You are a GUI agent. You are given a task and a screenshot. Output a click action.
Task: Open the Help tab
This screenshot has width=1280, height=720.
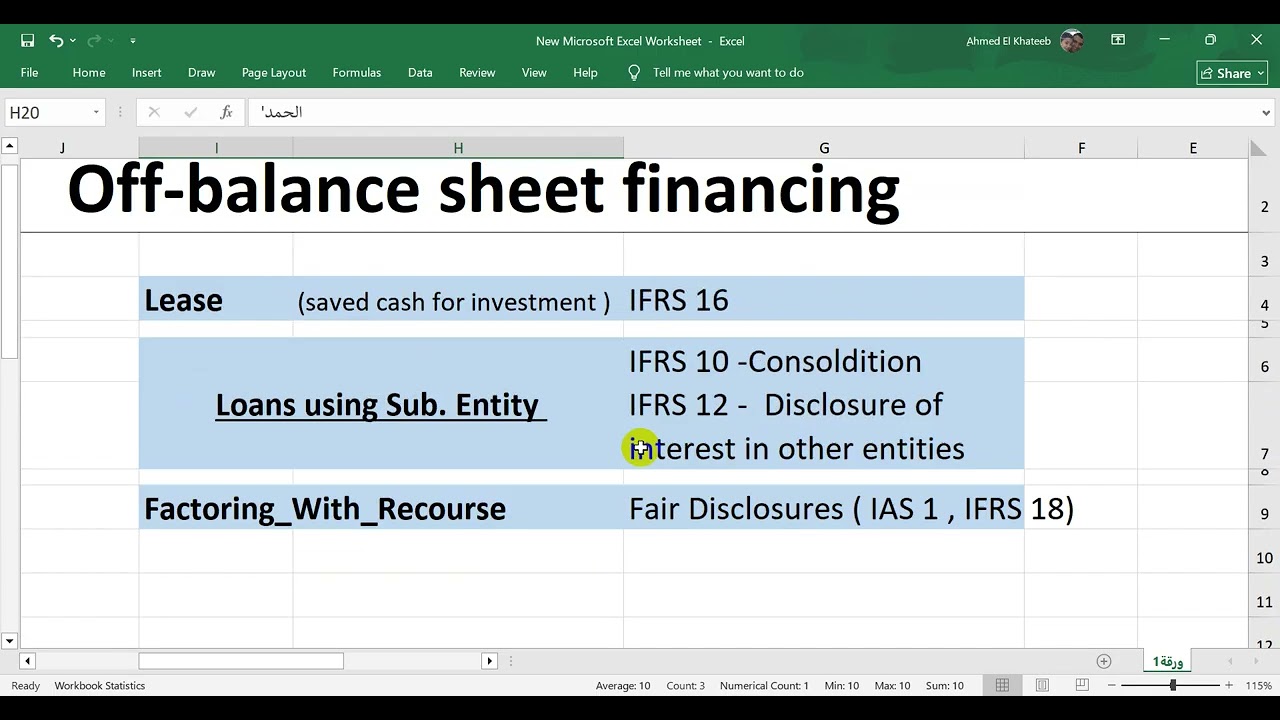pos(585,72)
